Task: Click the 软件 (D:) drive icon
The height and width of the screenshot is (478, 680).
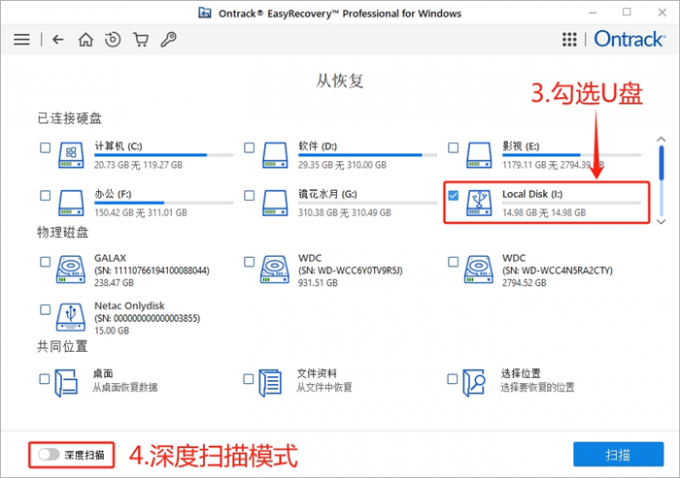Action: click(275, 155)
